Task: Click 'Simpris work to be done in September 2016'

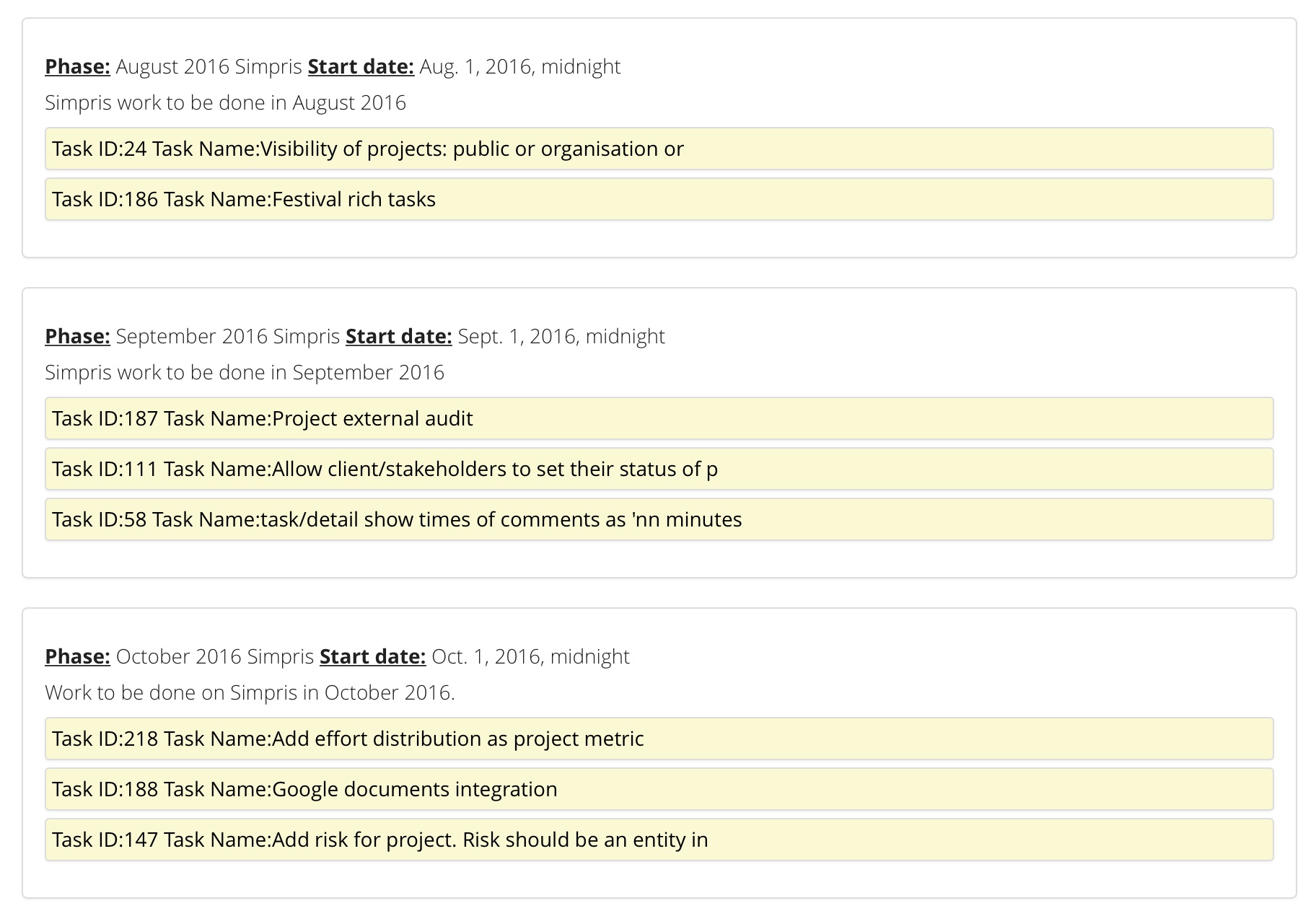Action: 245,372
